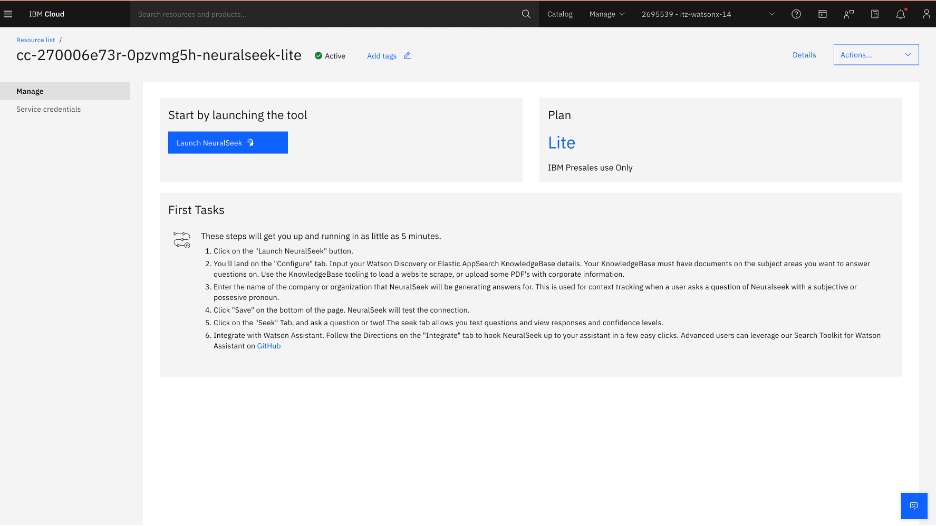Screen dimensions: 936x526
Task: Click the Launch NeuralSeek button
Action: 227,143
